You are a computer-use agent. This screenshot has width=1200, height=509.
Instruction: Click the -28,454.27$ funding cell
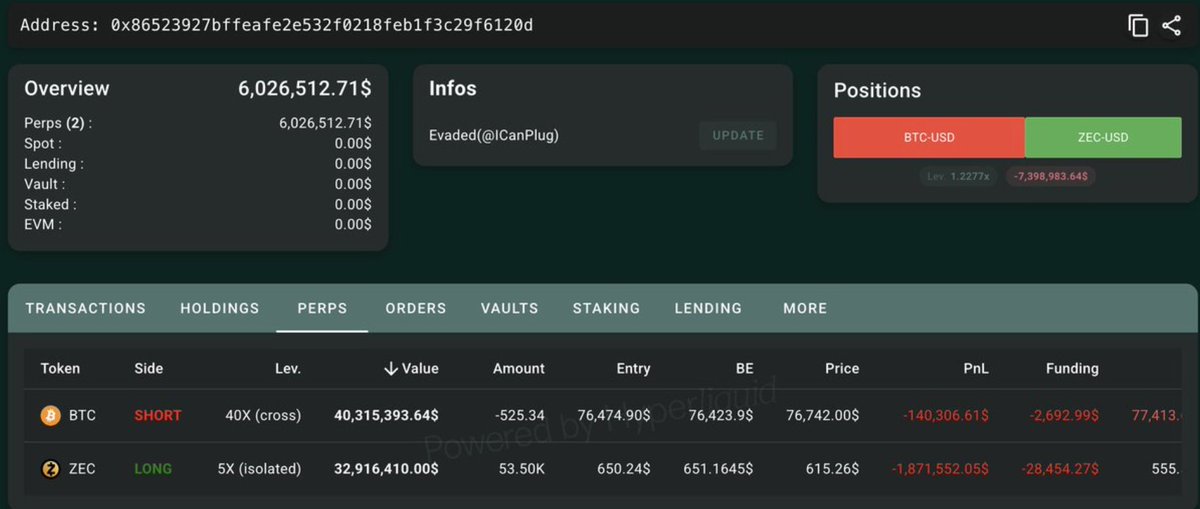(1060, 468)
